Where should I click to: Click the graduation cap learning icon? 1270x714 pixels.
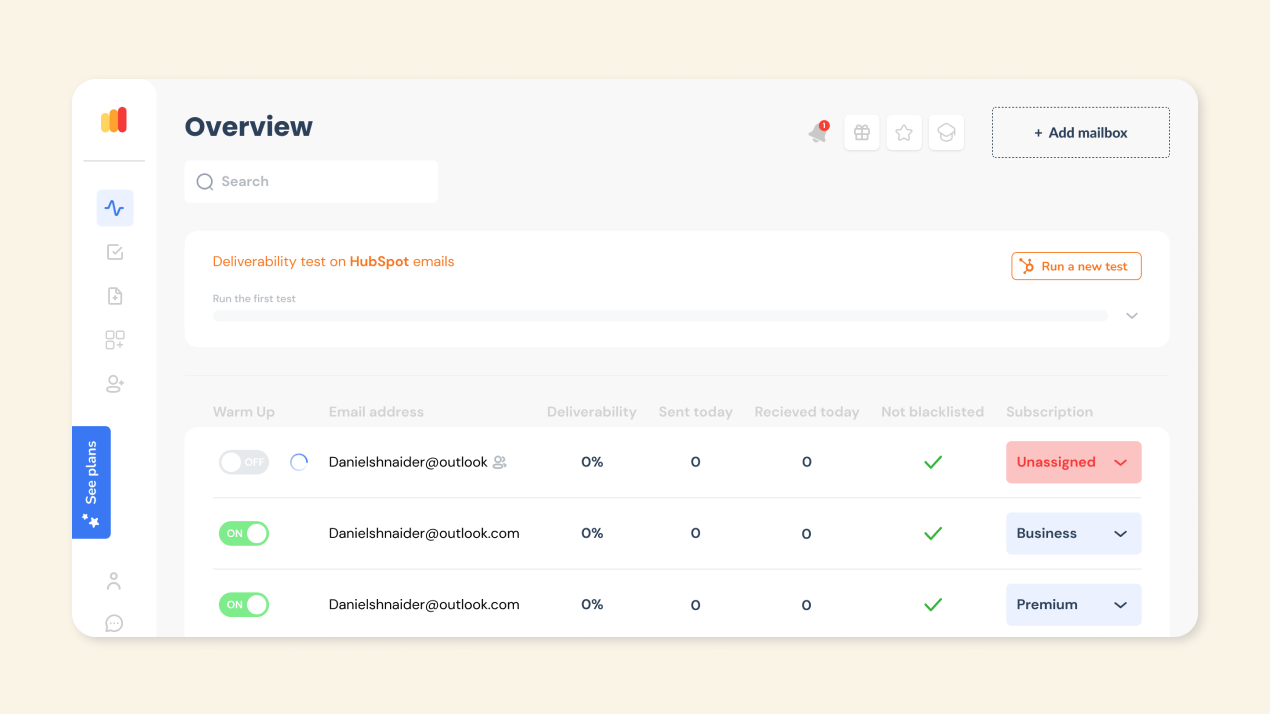(946, 132)
